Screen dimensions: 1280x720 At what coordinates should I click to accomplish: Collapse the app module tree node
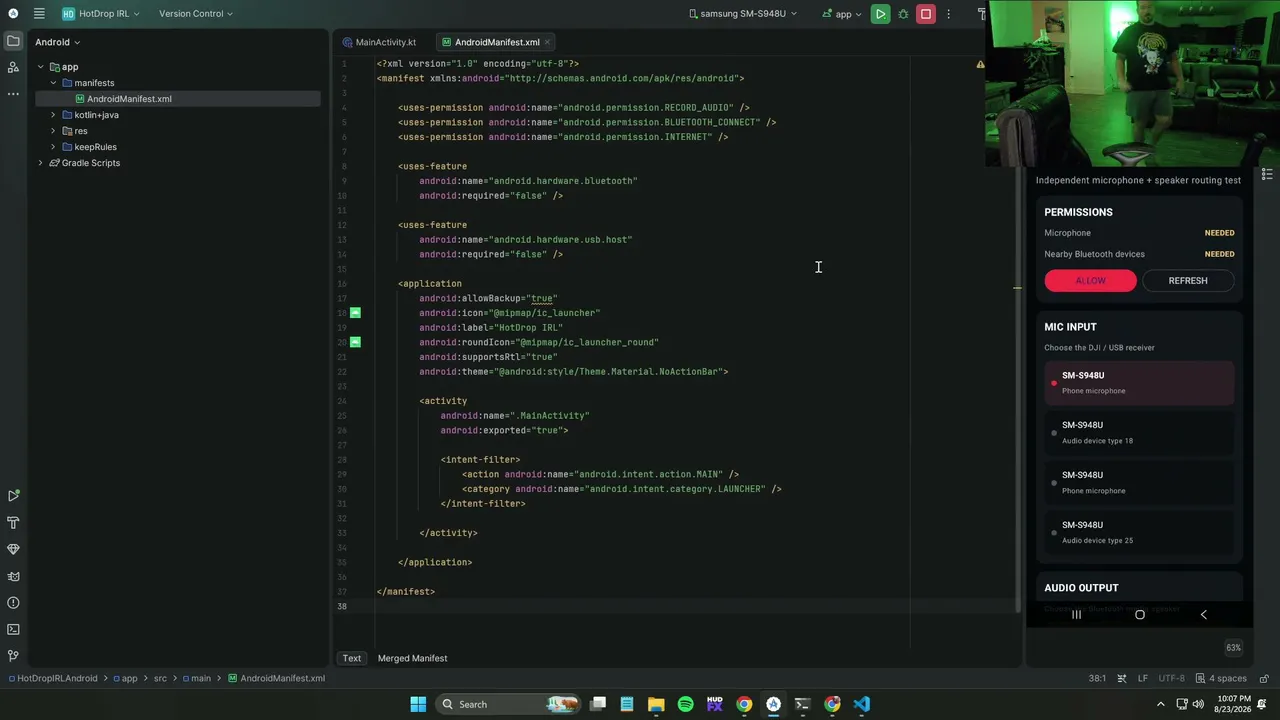(41, 67)
